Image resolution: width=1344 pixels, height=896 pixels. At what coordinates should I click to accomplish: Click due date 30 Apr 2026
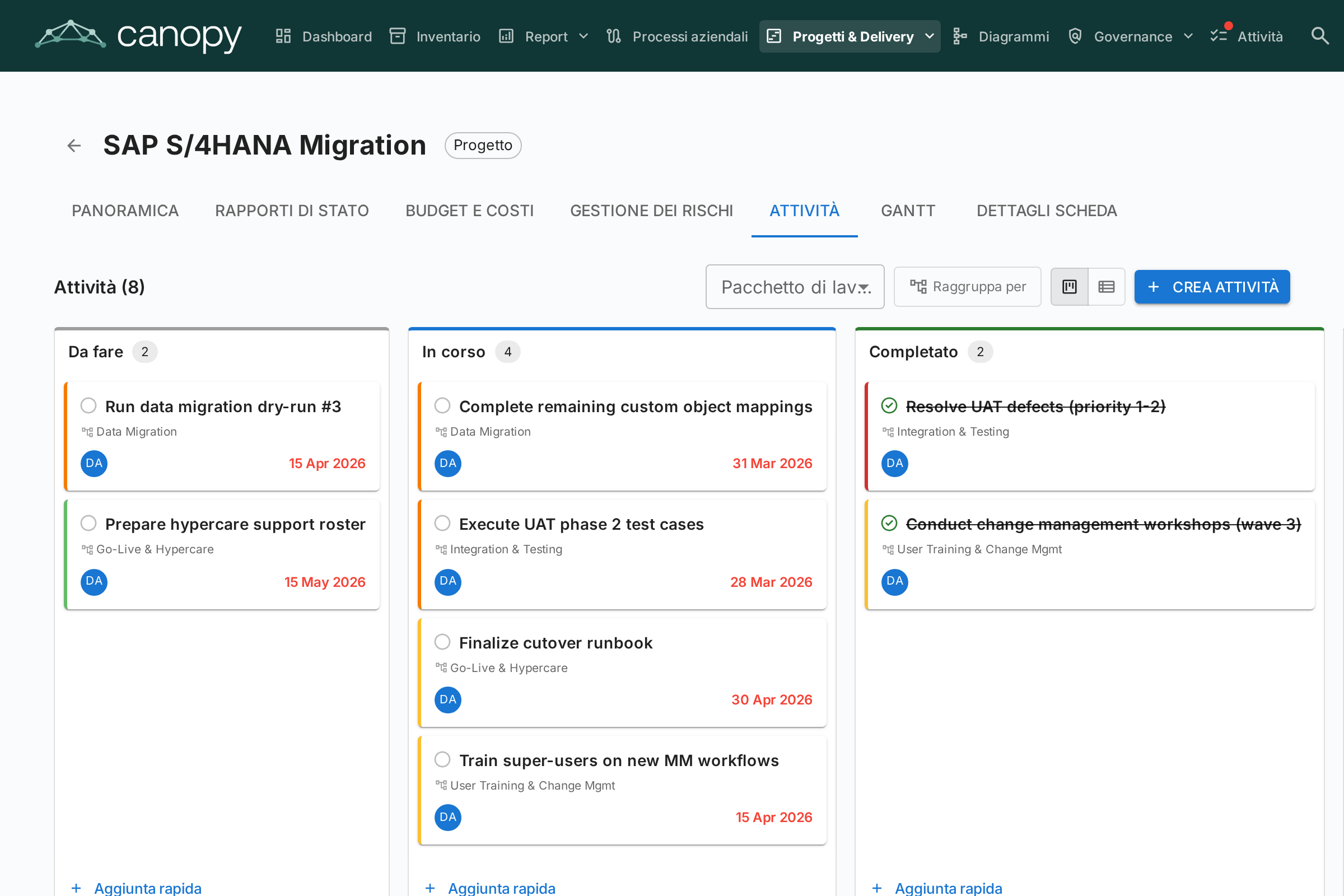[772, 699]
